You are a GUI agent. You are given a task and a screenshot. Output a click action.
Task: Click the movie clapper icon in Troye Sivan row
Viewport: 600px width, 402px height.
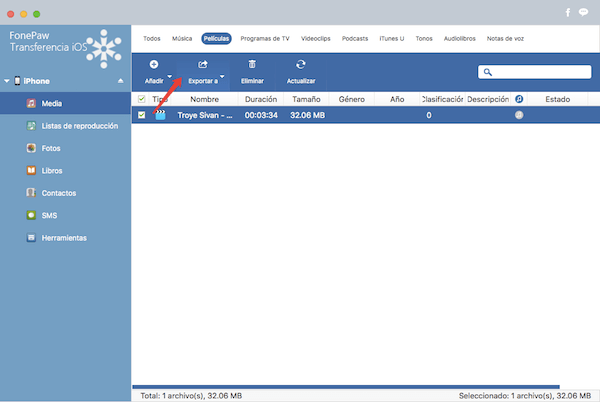160,115
